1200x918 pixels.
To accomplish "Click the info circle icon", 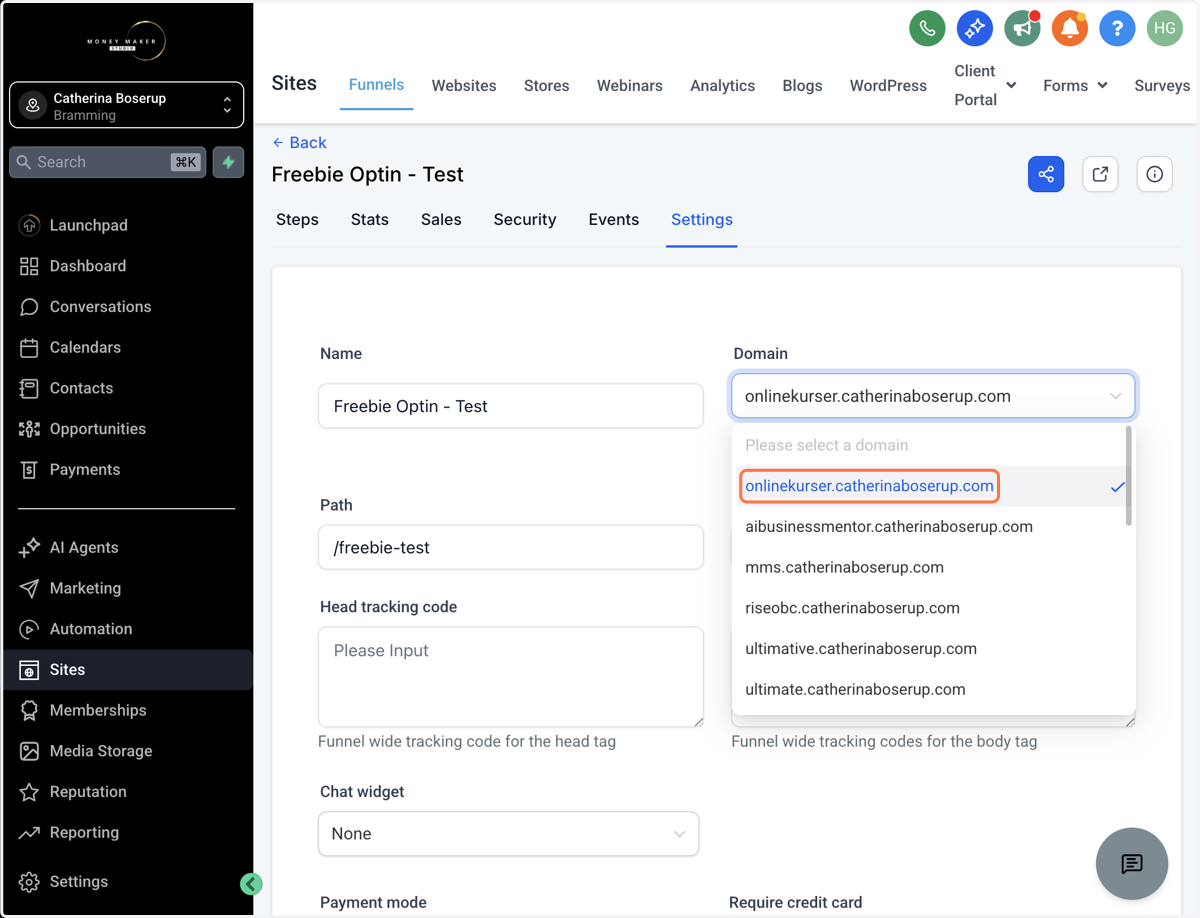I will [1154, 174].
